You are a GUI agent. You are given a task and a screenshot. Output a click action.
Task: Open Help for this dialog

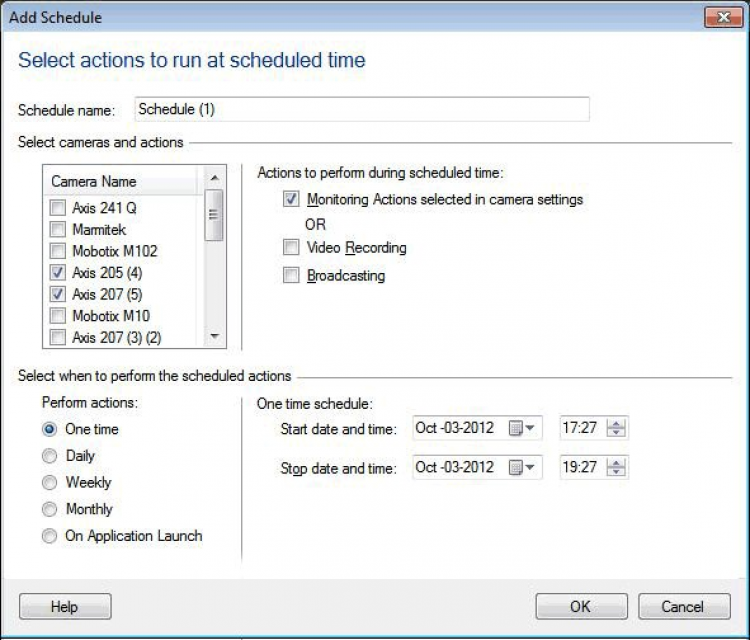pyautogui.click(x=65, y=606)
